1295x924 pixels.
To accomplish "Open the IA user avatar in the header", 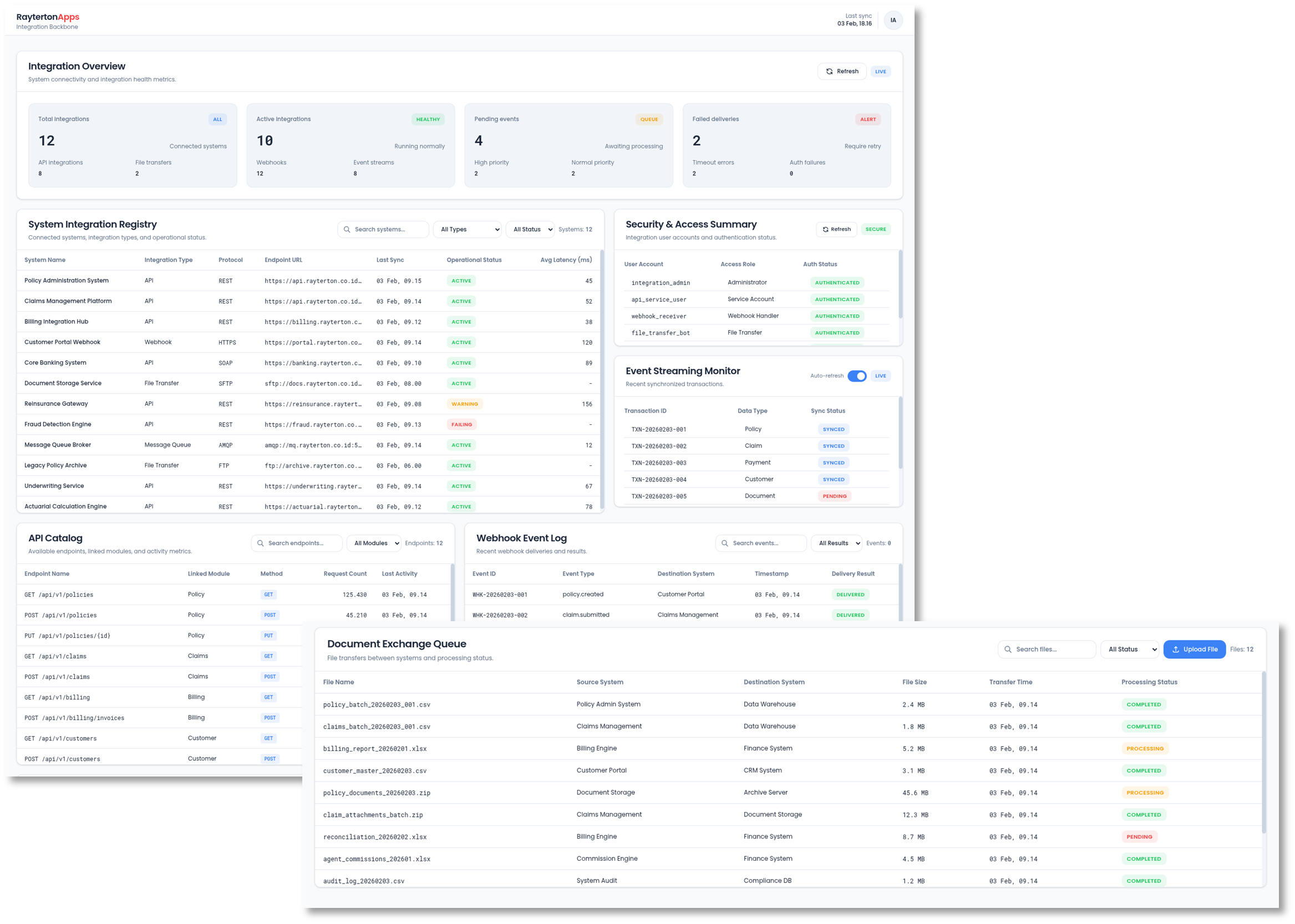I will [x=894, y=20].
